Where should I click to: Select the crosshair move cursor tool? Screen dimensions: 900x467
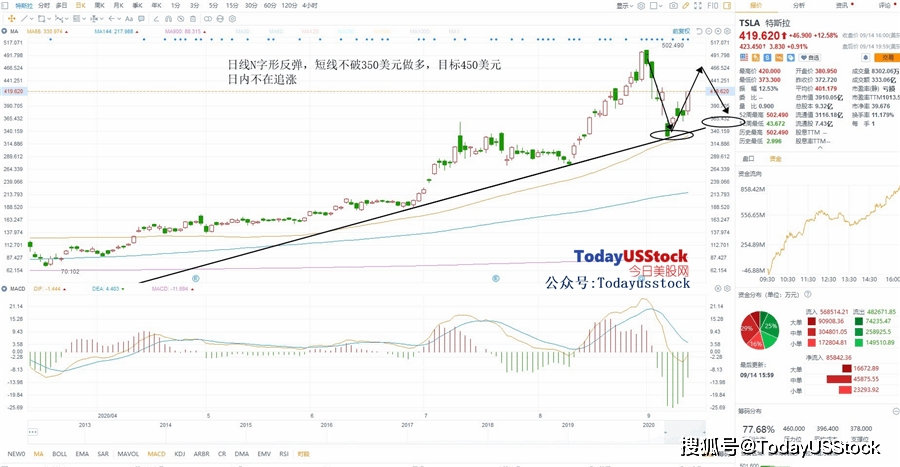click(x=11, y=19)
